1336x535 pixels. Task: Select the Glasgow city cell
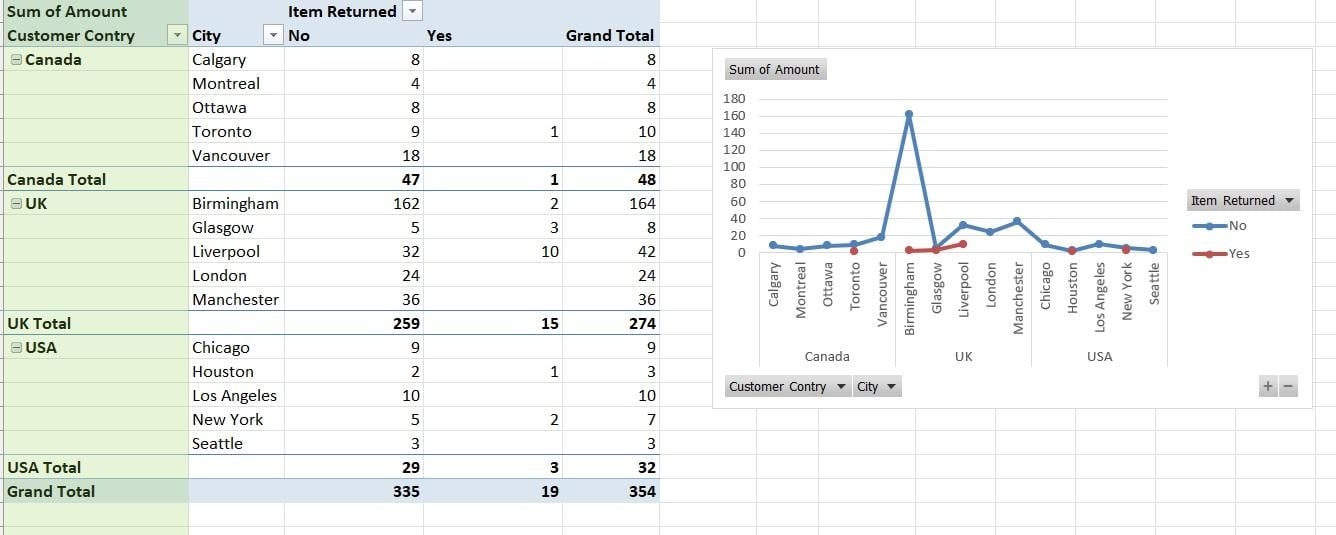(236, 228)
